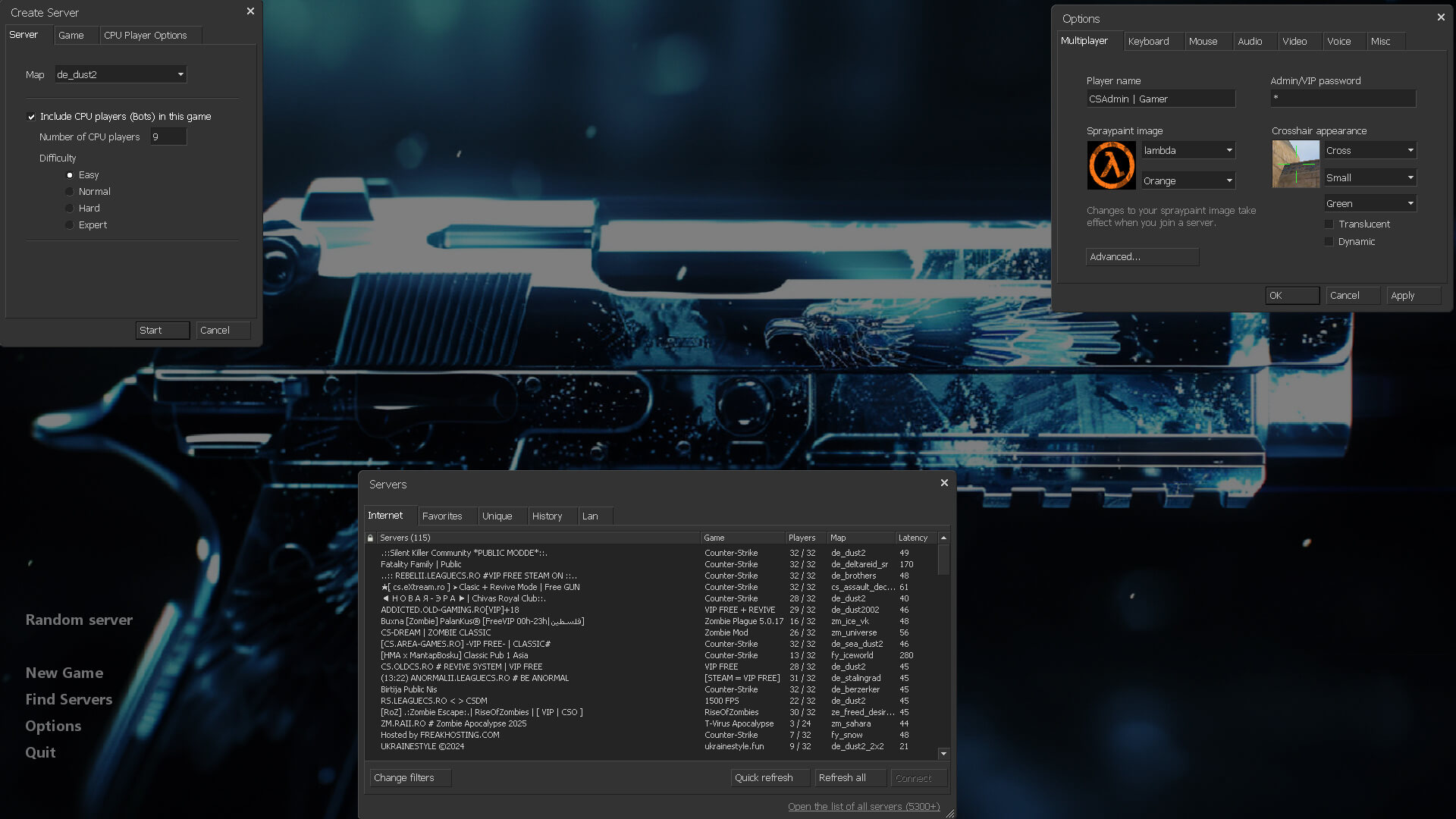
Task: Open the Mouse tab in Options
Action: click(1207, 41)
